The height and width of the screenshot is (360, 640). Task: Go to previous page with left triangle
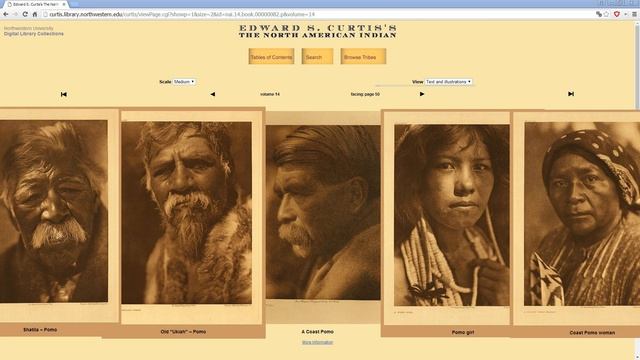pos(213,94)
